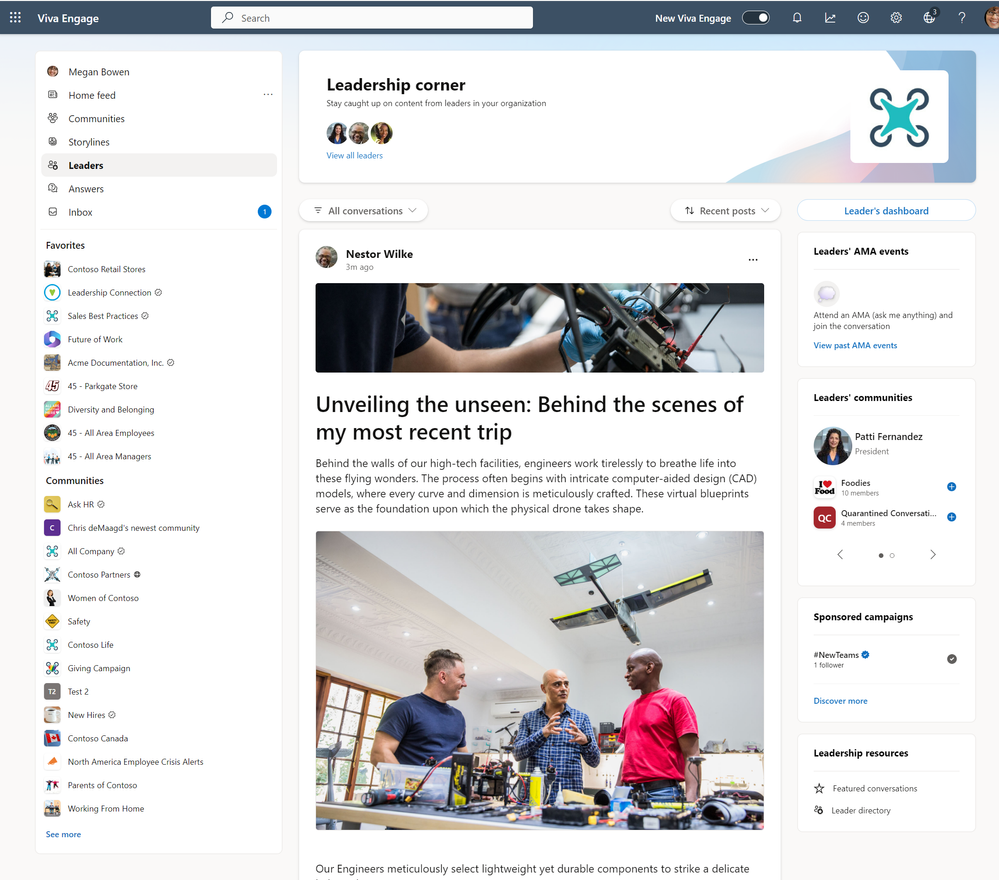Open North America Employee Crisis Alerts

136,761
